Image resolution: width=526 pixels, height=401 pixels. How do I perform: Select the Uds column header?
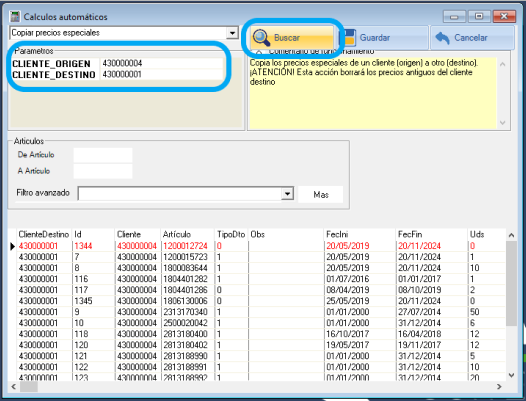coord(486,234)
